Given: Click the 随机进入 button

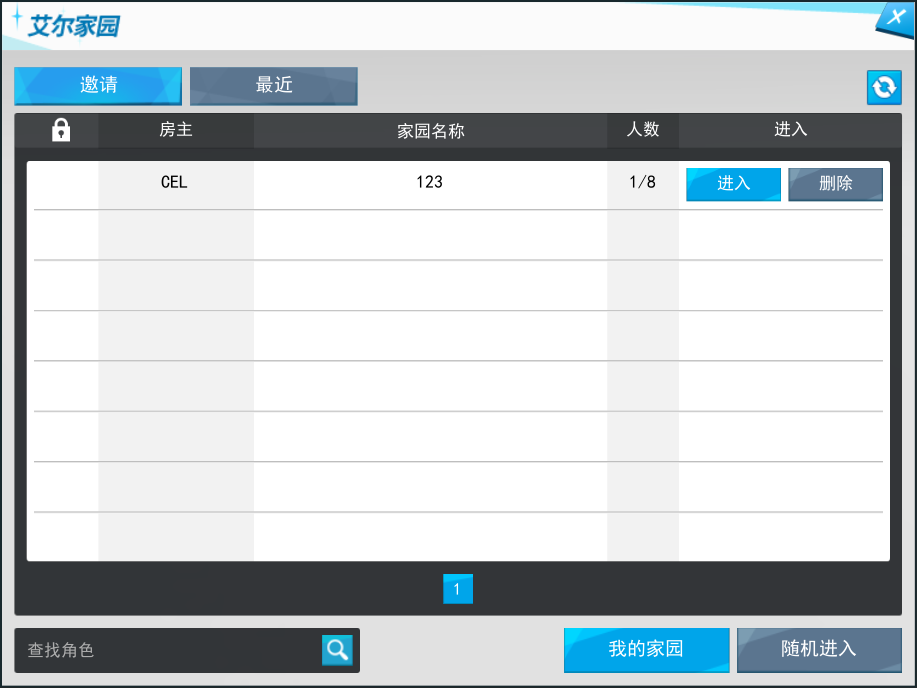Looking at the screenshot, I should click(x=818, y=650).
